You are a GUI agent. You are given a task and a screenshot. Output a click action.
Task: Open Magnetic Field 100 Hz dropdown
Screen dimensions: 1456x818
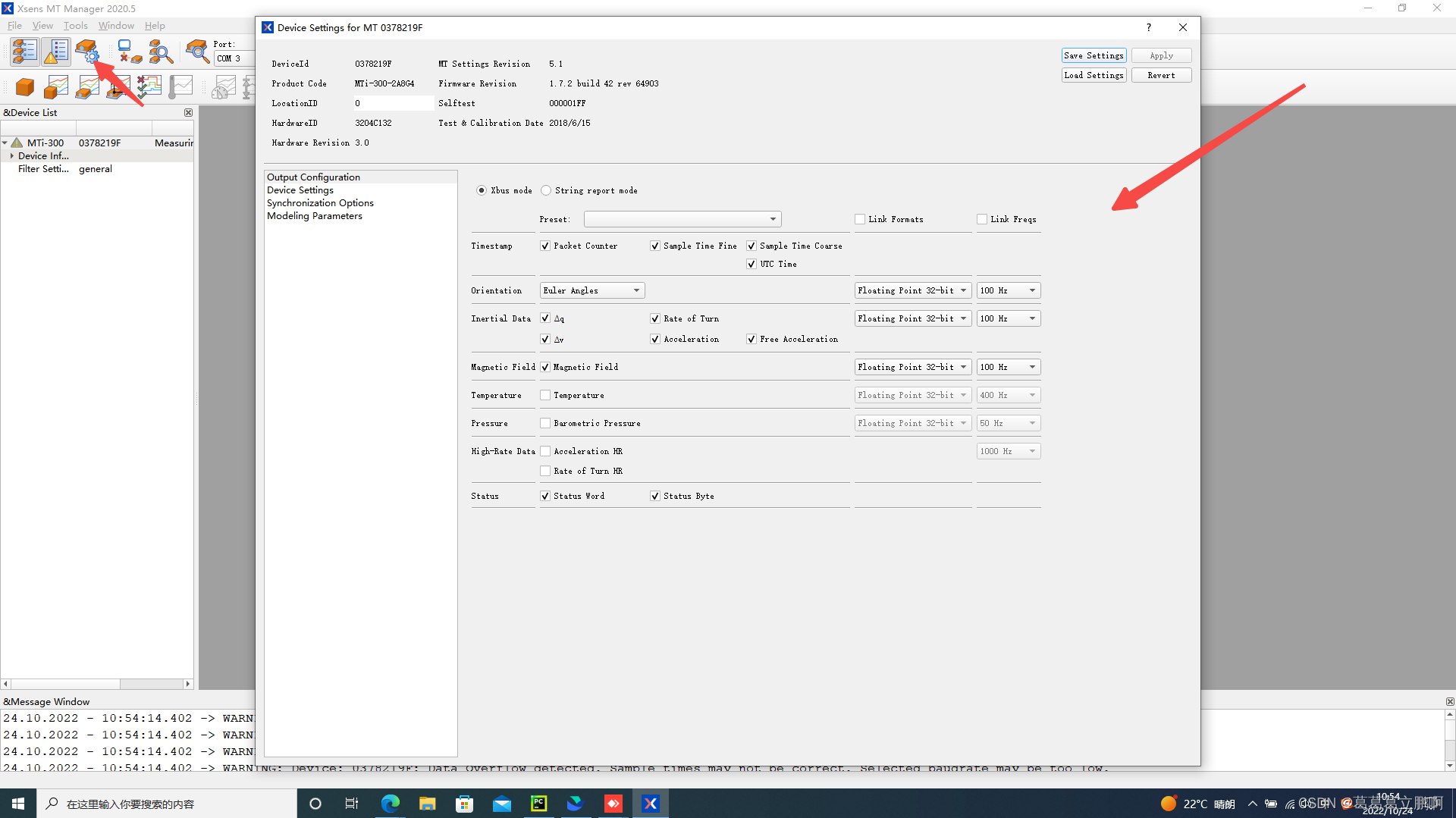[x=1009, y=367]
